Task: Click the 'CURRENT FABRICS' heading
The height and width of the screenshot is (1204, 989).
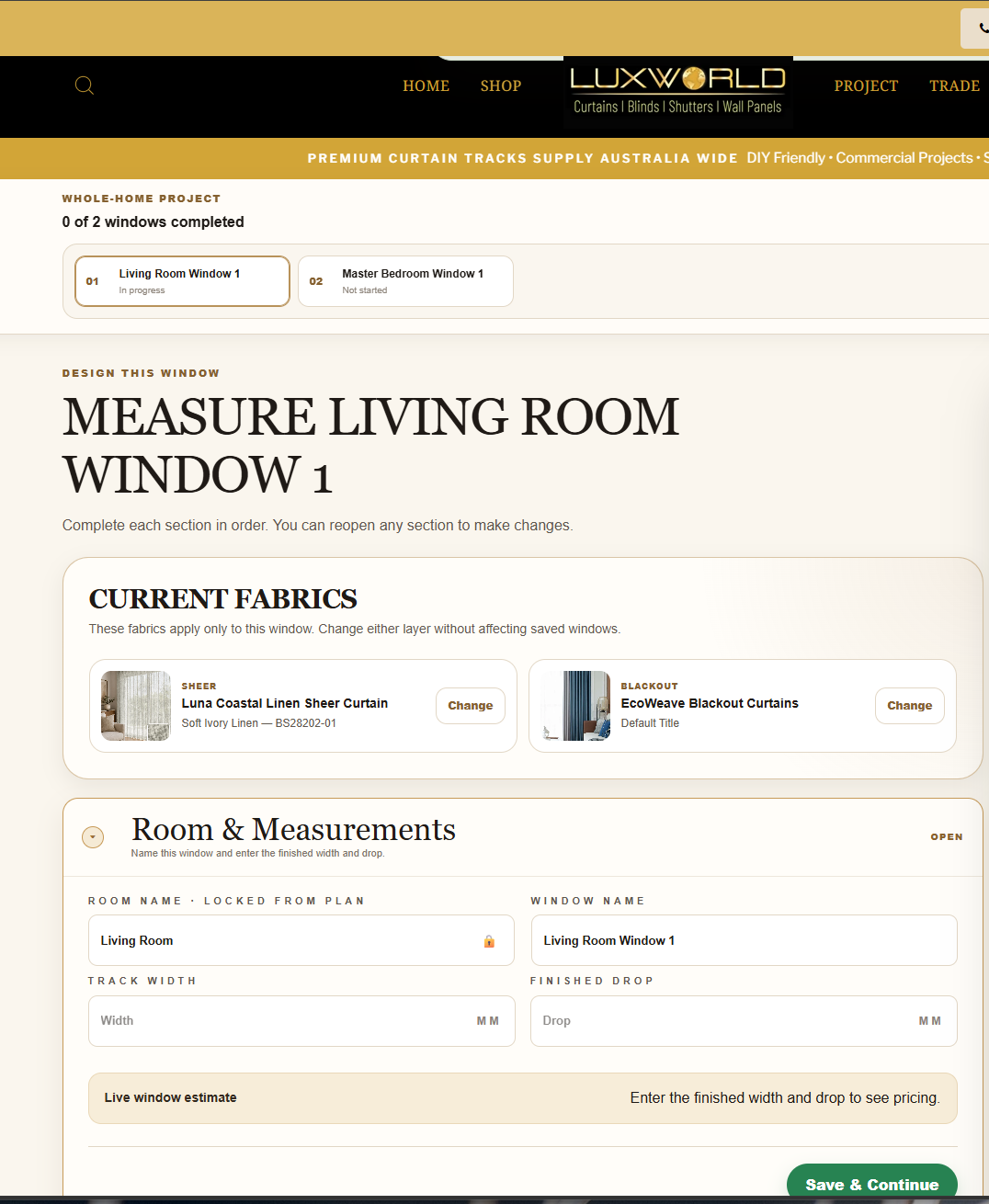Action: click(x=223, y=599)
